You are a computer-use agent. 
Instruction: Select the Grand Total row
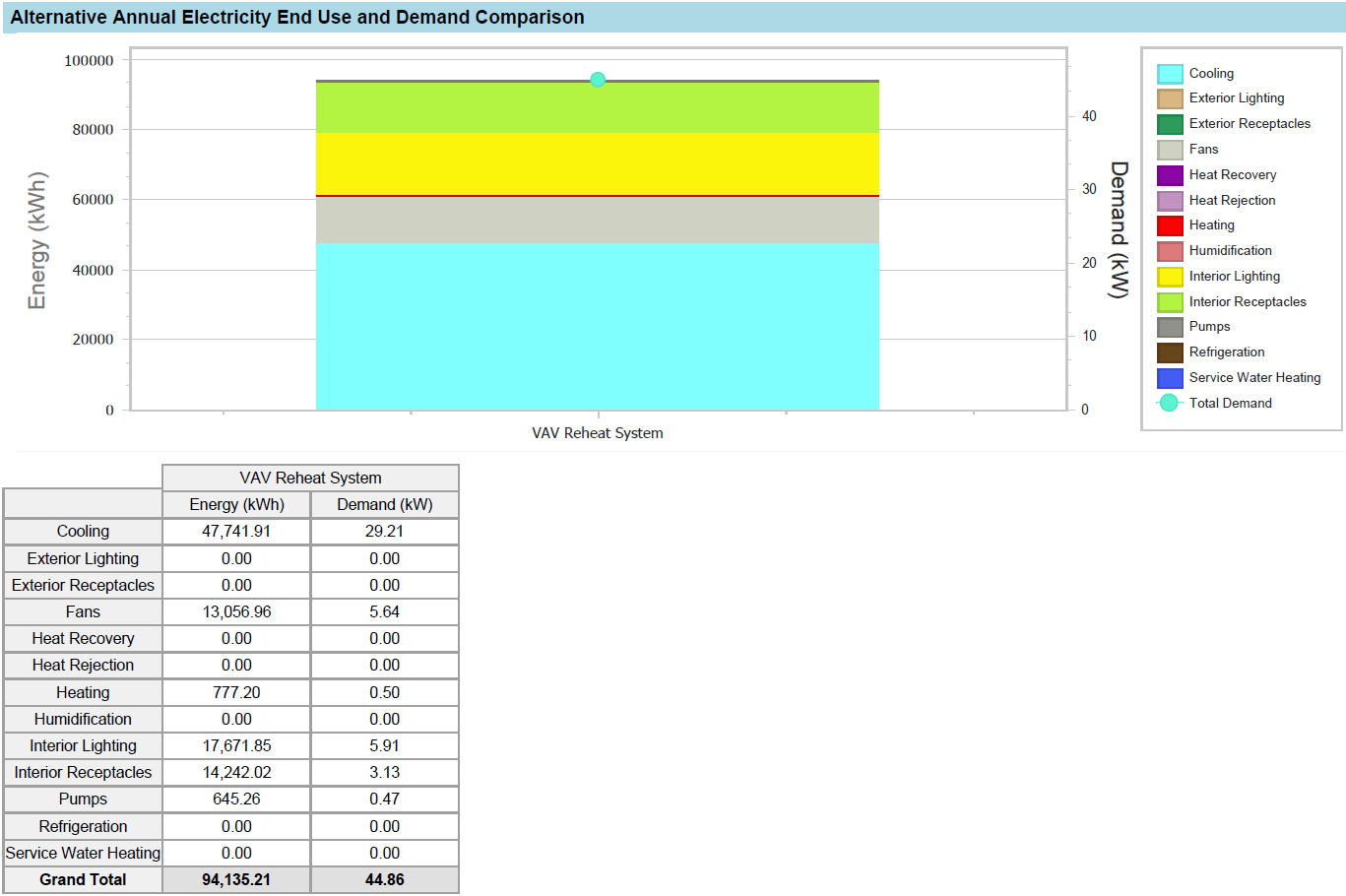coord(82,879)
